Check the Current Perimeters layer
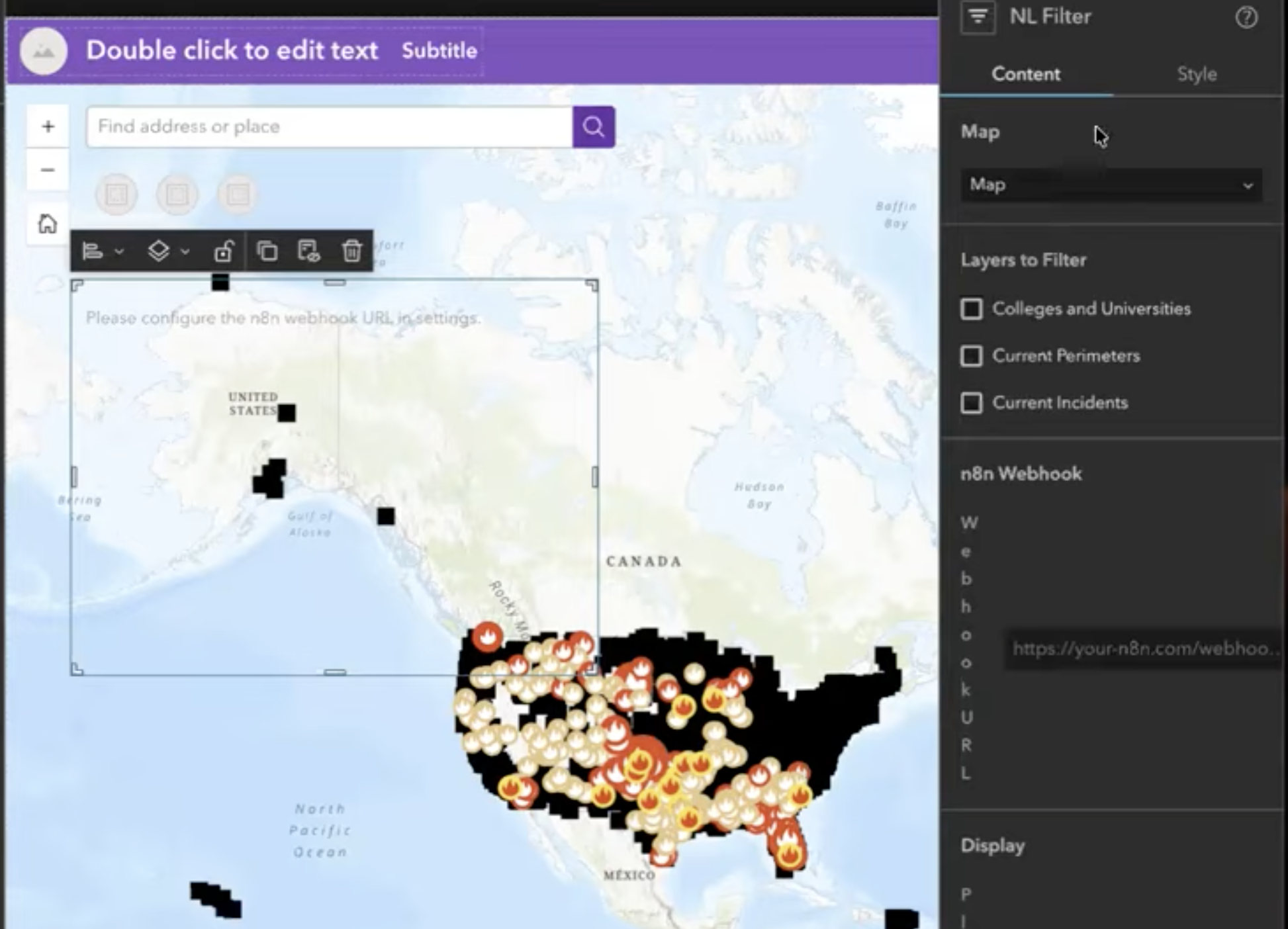Screen dimensions: 1288x929 pos(971,356)
